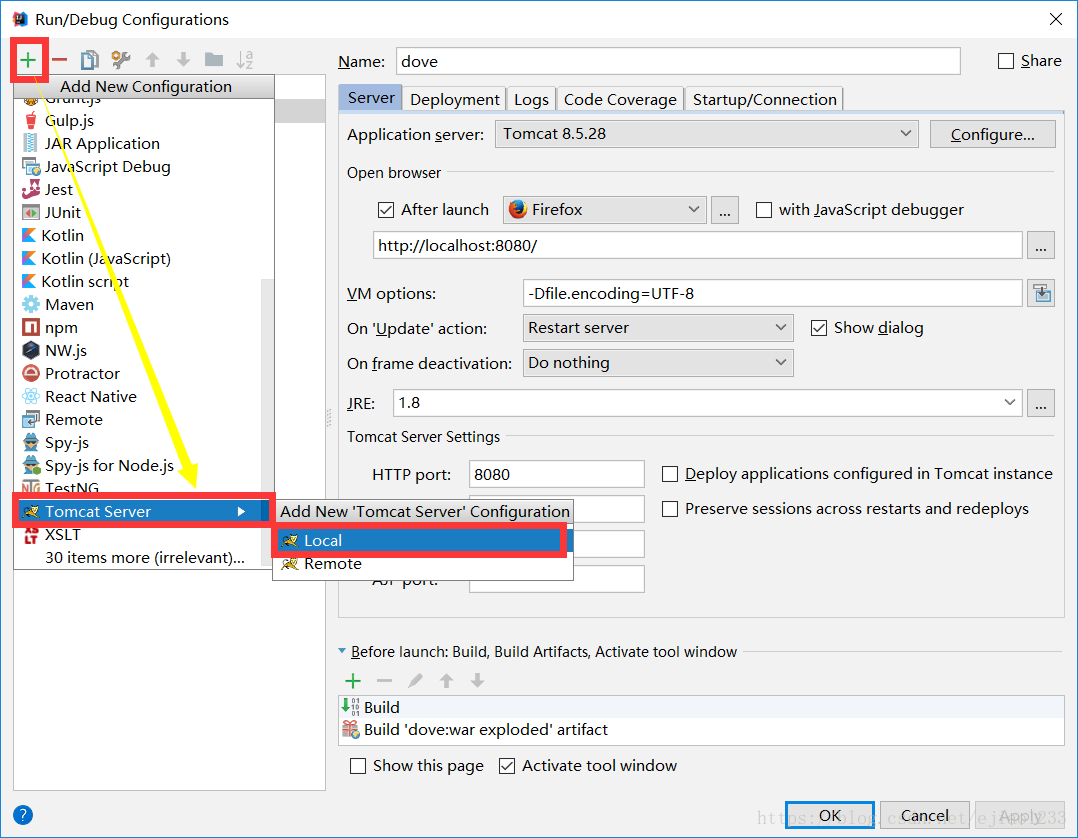This screenshot has width=1078, height=838.
Task: Switch to the Server tab
Action: tap(371, 98)
